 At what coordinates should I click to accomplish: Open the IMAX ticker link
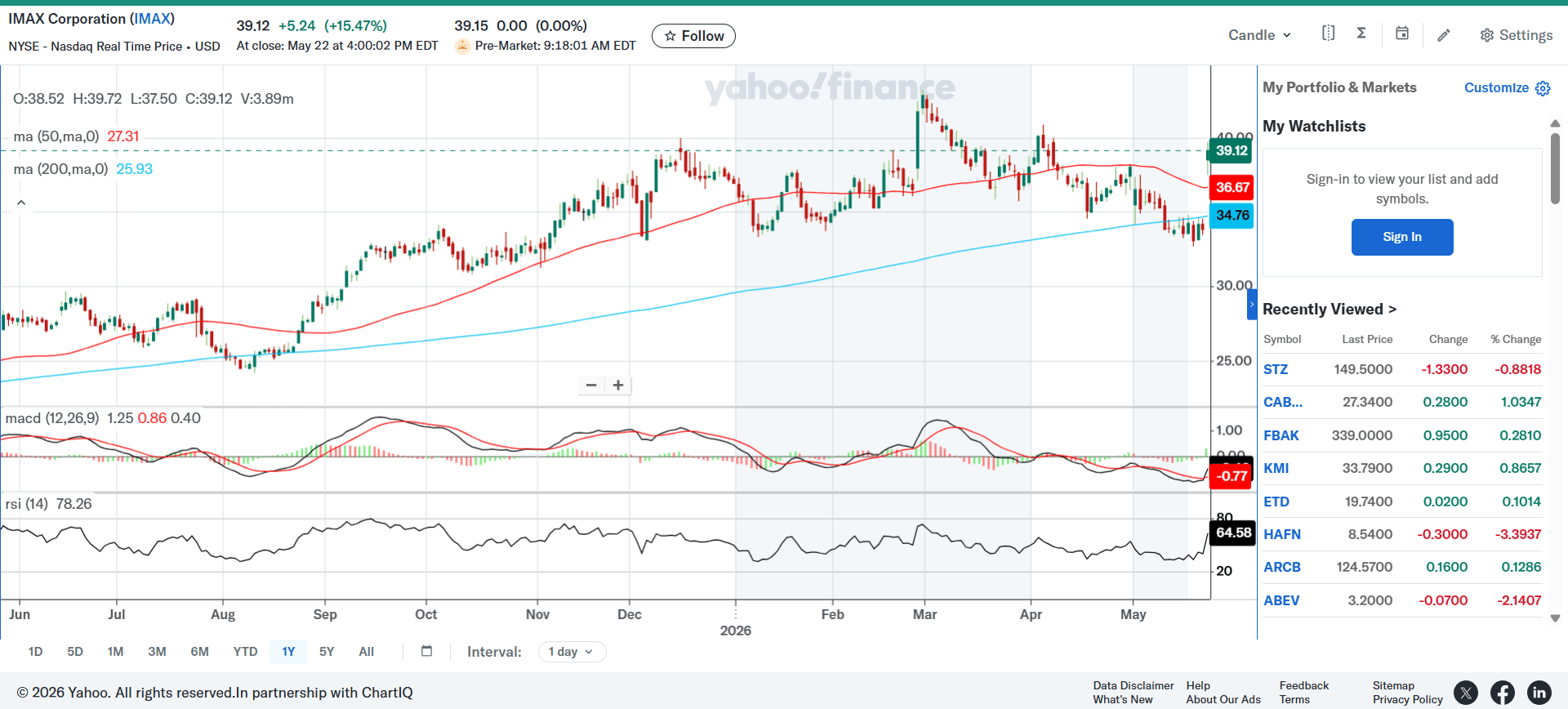point(153,19)
